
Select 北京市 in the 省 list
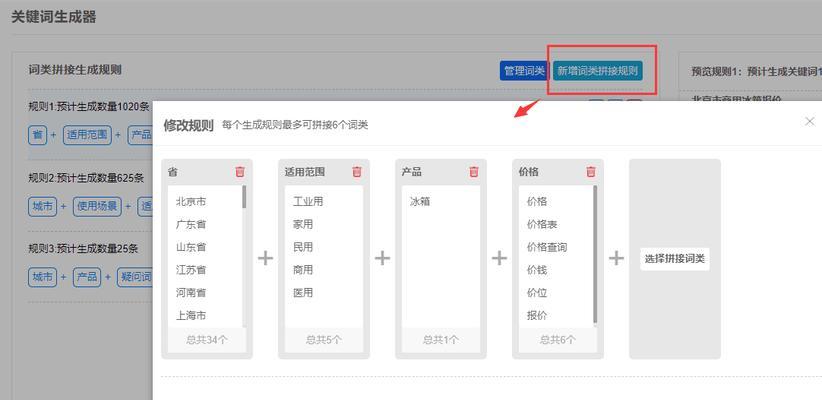(191, 201)
